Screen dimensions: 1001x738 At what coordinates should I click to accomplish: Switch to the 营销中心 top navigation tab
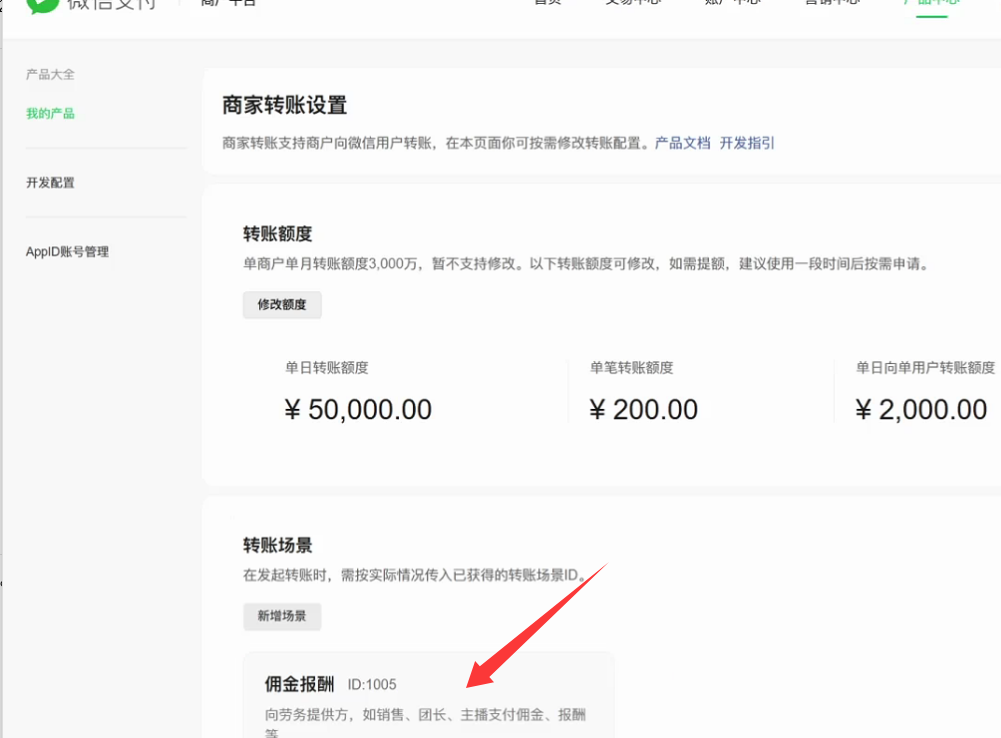(x=831, y=3)
